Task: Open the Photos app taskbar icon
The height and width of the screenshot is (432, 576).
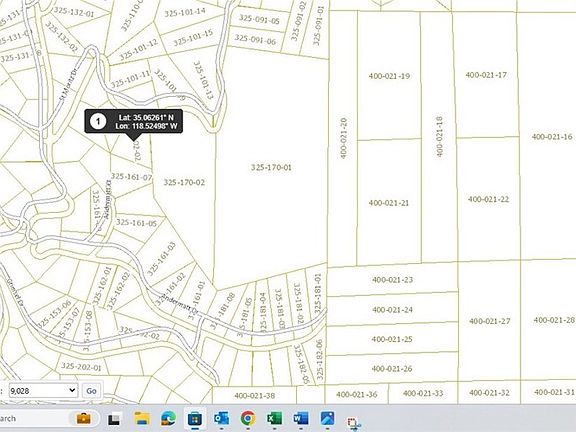Action: pos(327,418)
